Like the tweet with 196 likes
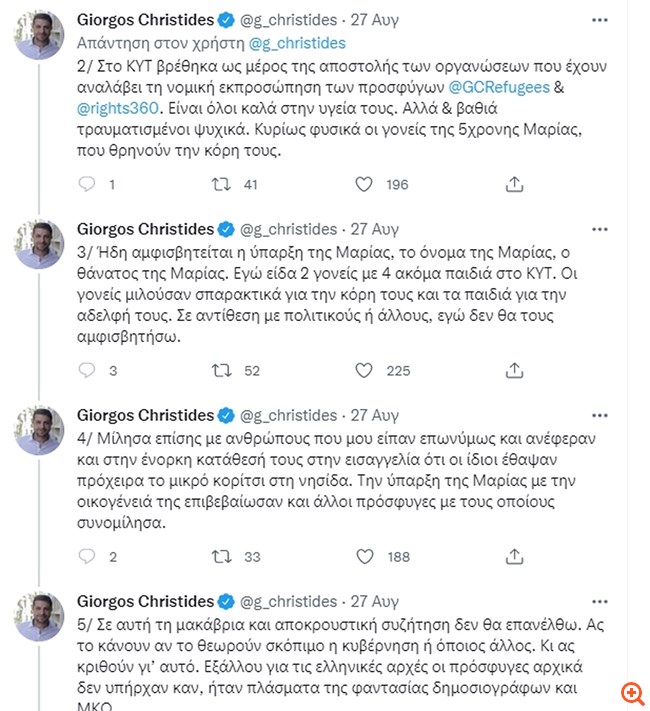Screen dimensions: 650x711 365,184
